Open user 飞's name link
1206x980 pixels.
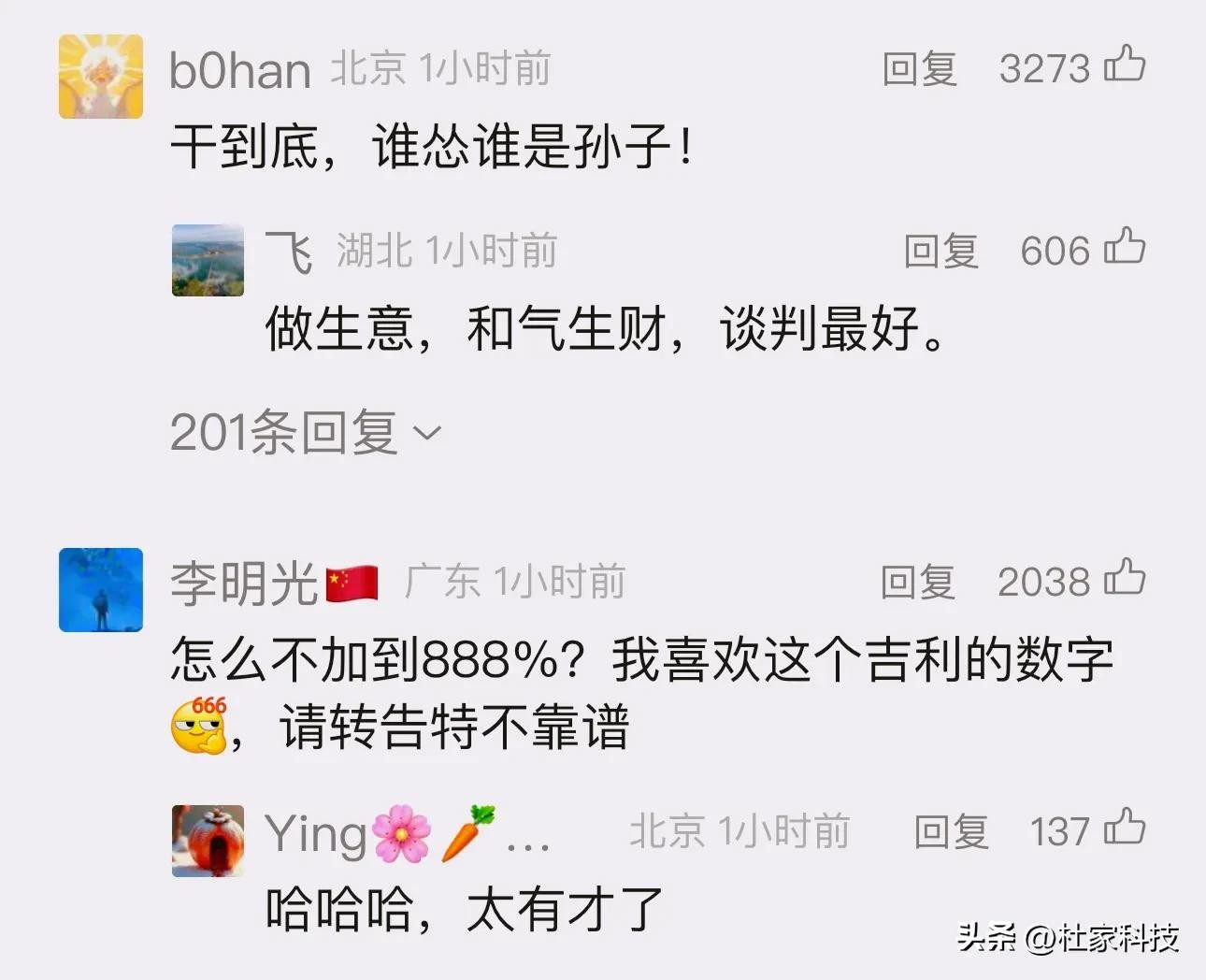coord(289,252)
